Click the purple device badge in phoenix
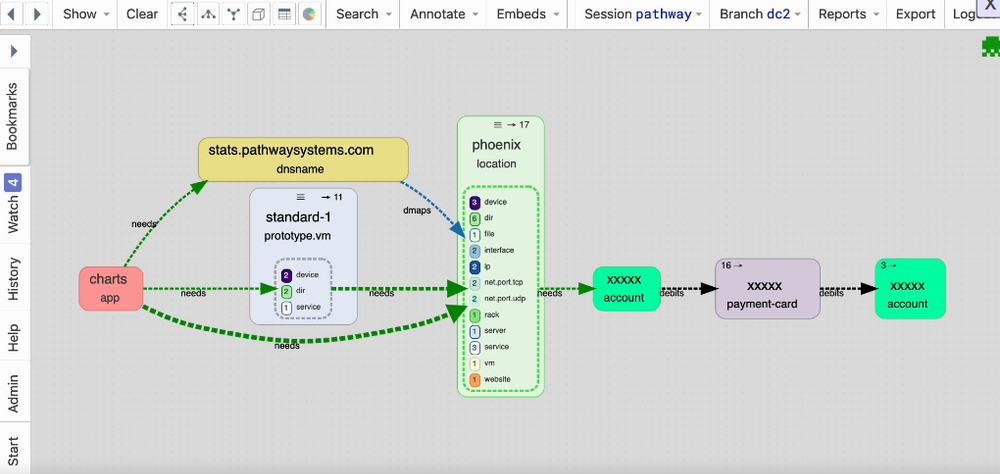The height and width of the screenshot is (474, 1000). point(474,202)
